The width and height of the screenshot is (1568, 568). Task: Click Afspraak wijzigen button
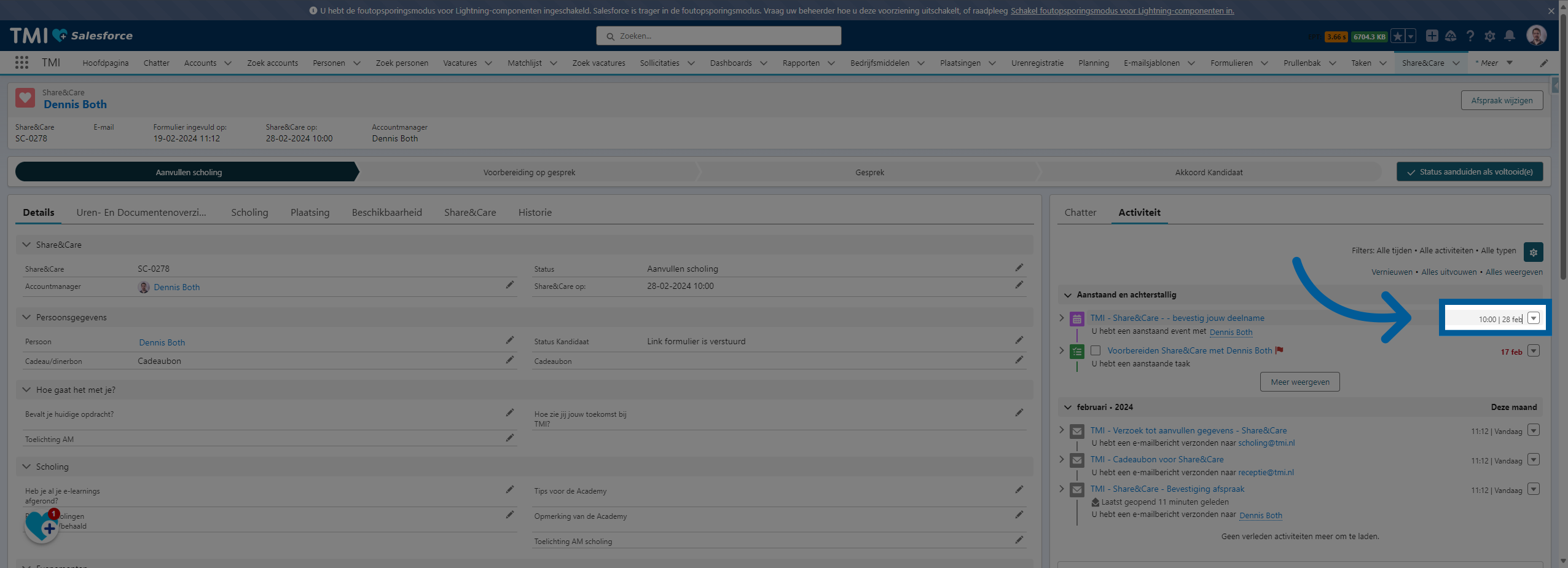click(1502, 100)
